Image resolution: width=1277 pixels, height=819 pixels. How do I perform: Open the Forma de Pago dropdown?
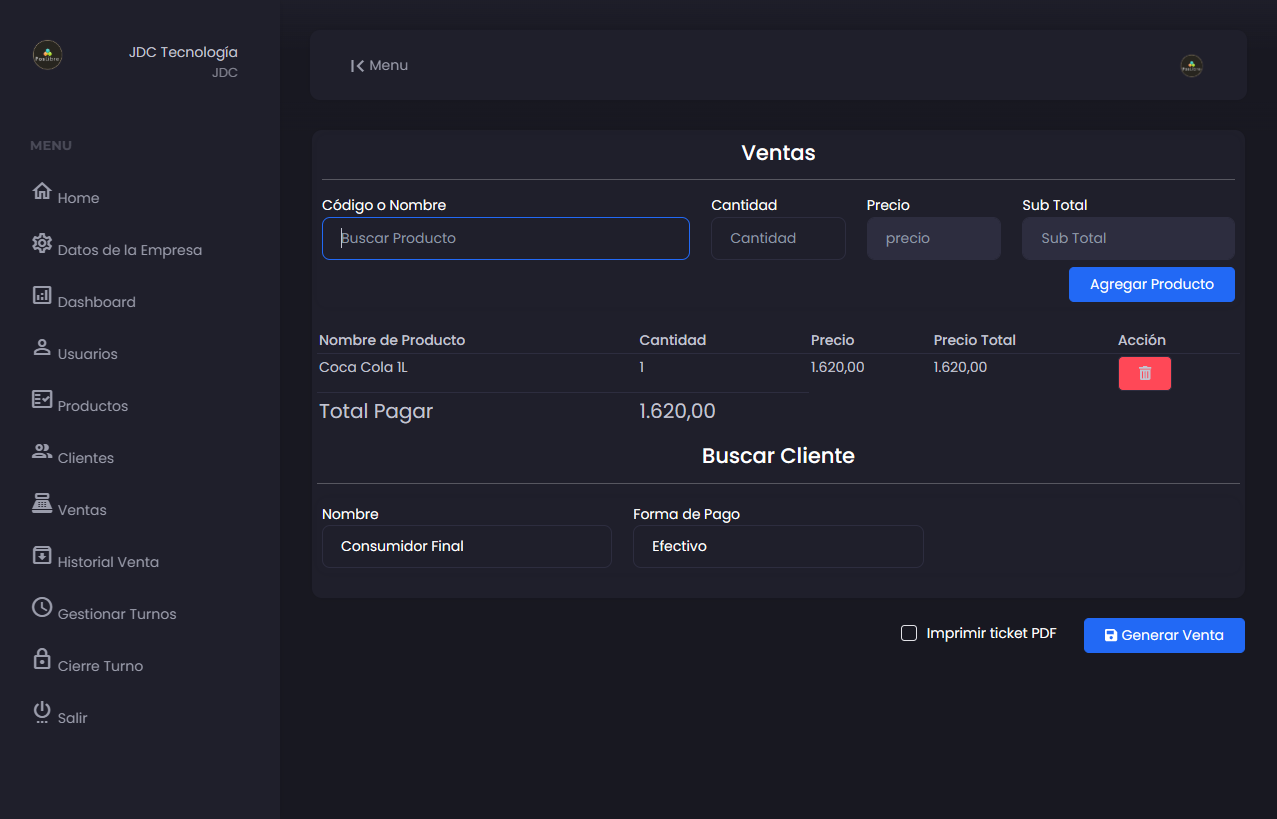[x=777, y=546]
